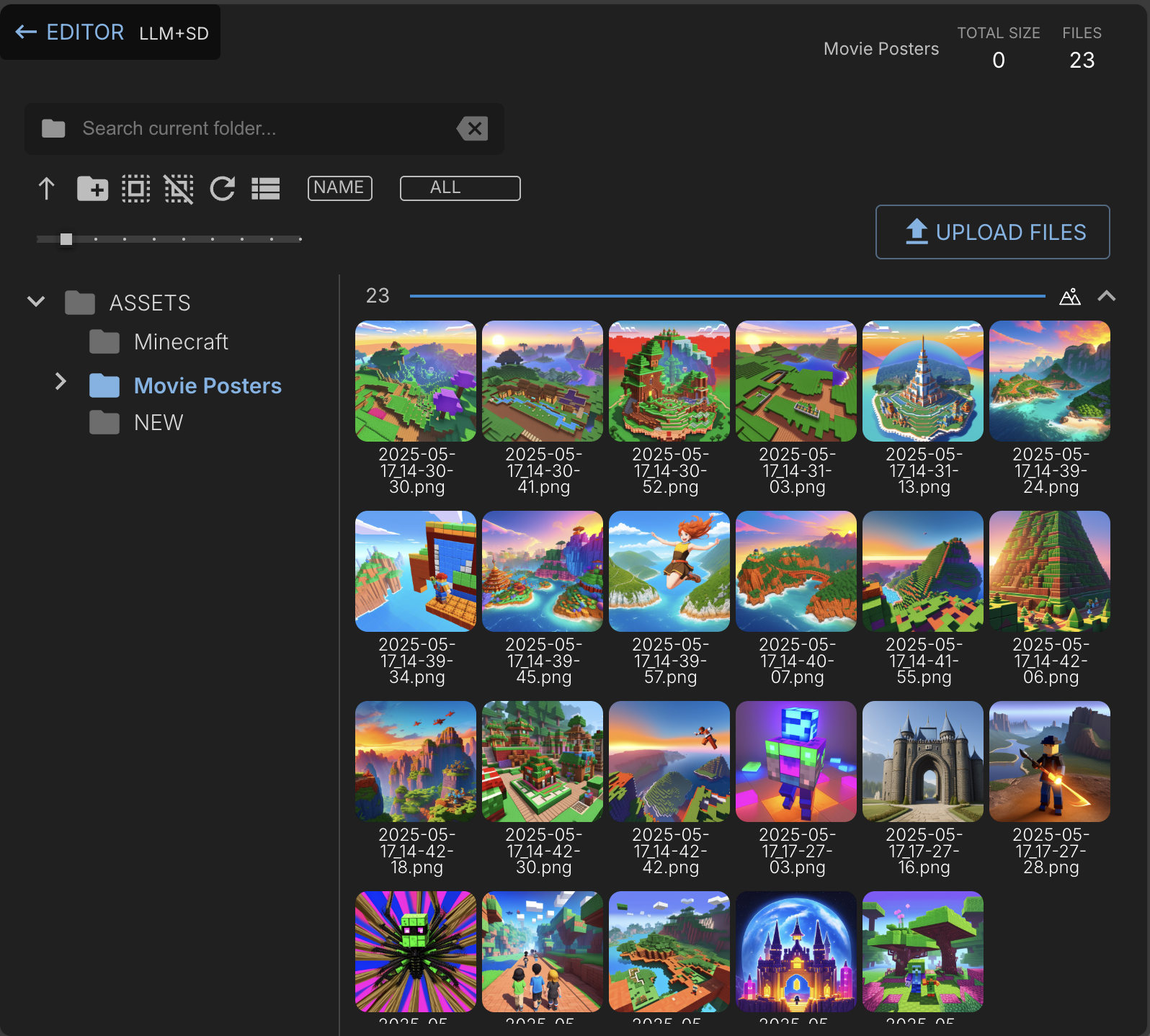Select thumbnail 2025-05-17_14-42-30.png

543,762
